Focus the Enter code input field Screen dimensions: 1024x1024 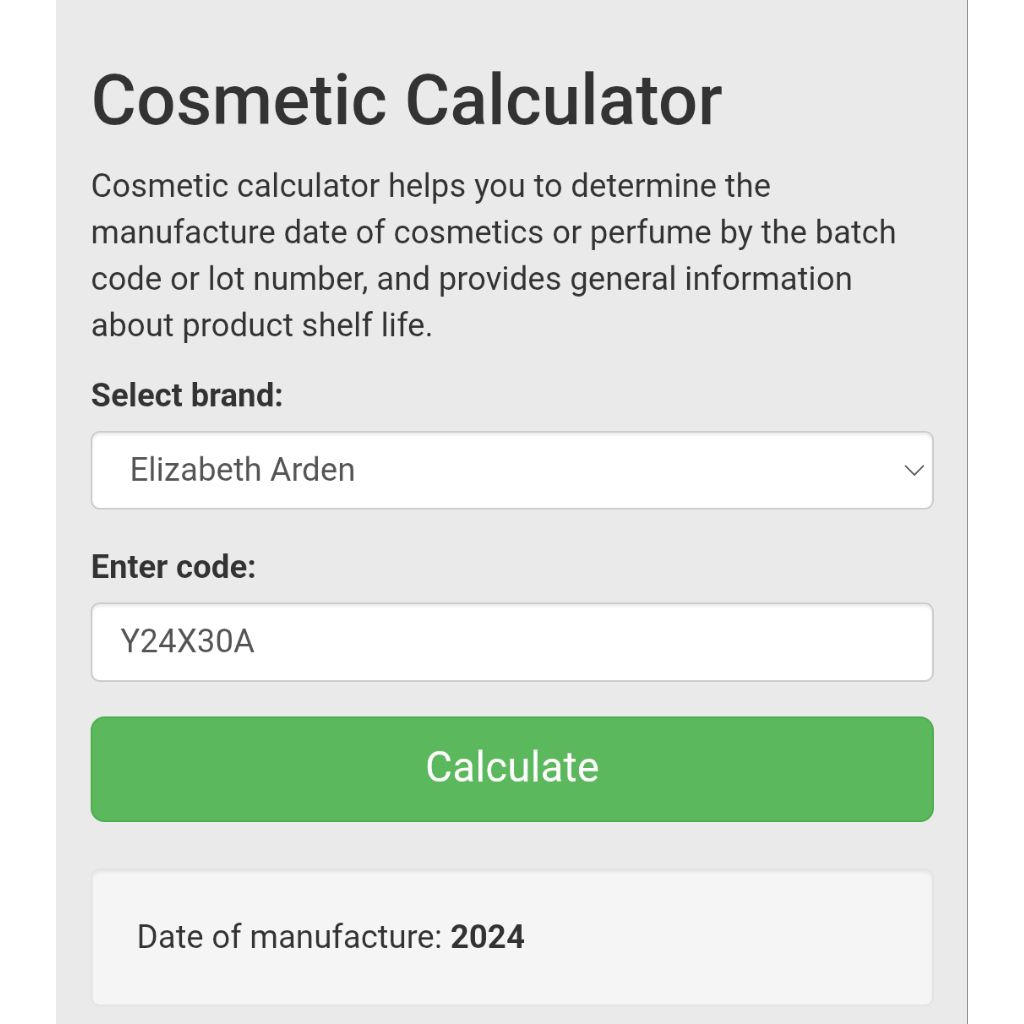click(511, 642)
